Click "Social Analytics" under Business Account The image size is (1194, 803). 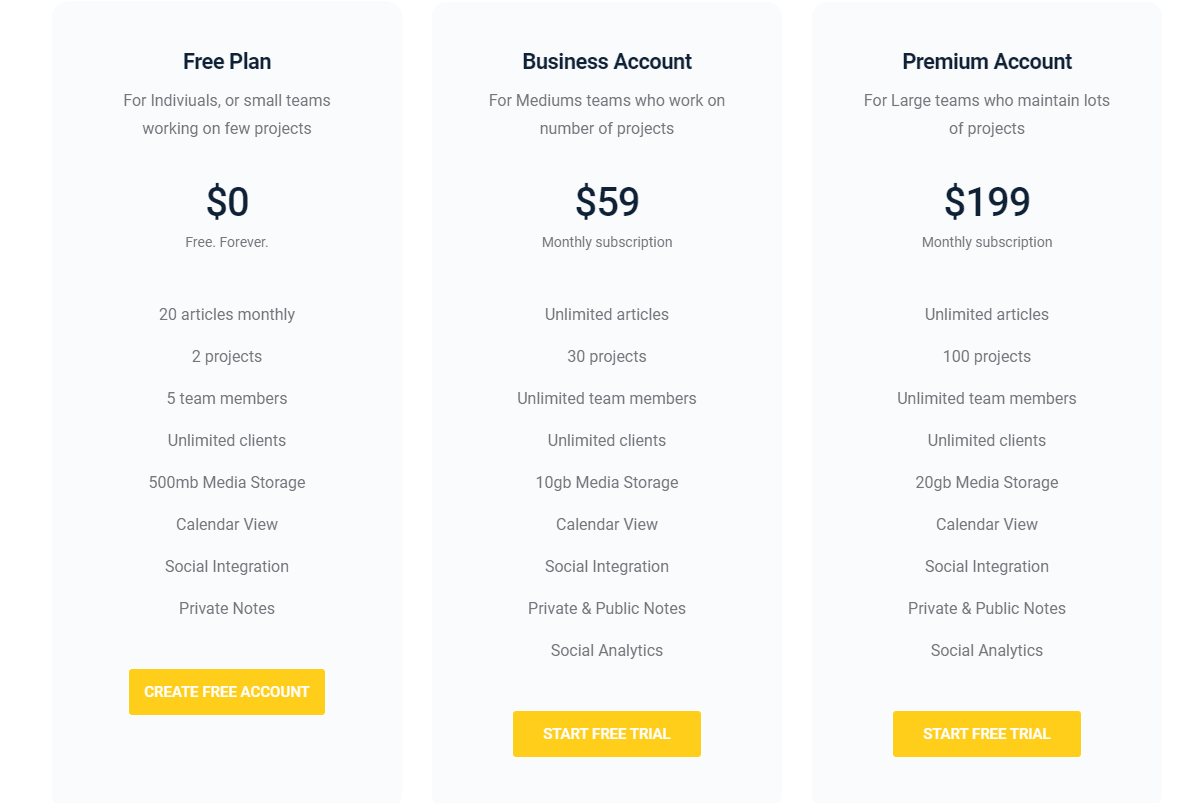(607, 651)
